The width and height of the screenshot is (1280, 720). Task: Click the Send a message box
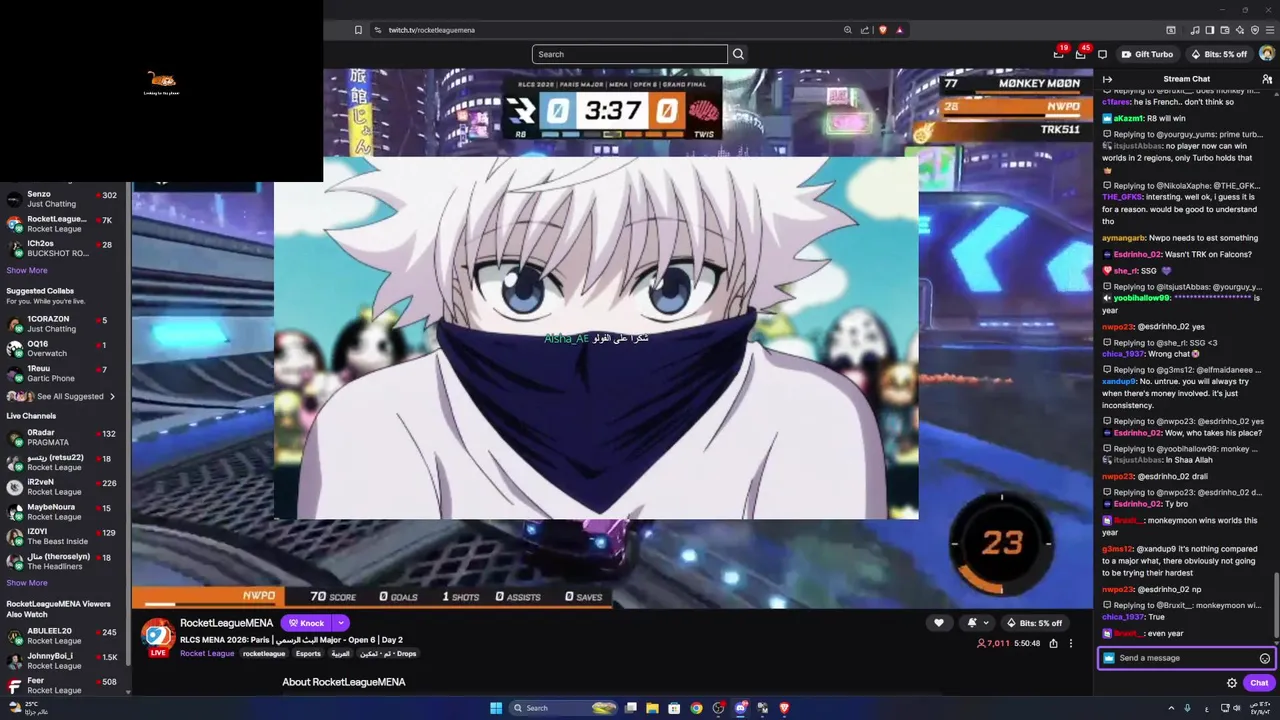(1186, 658)
